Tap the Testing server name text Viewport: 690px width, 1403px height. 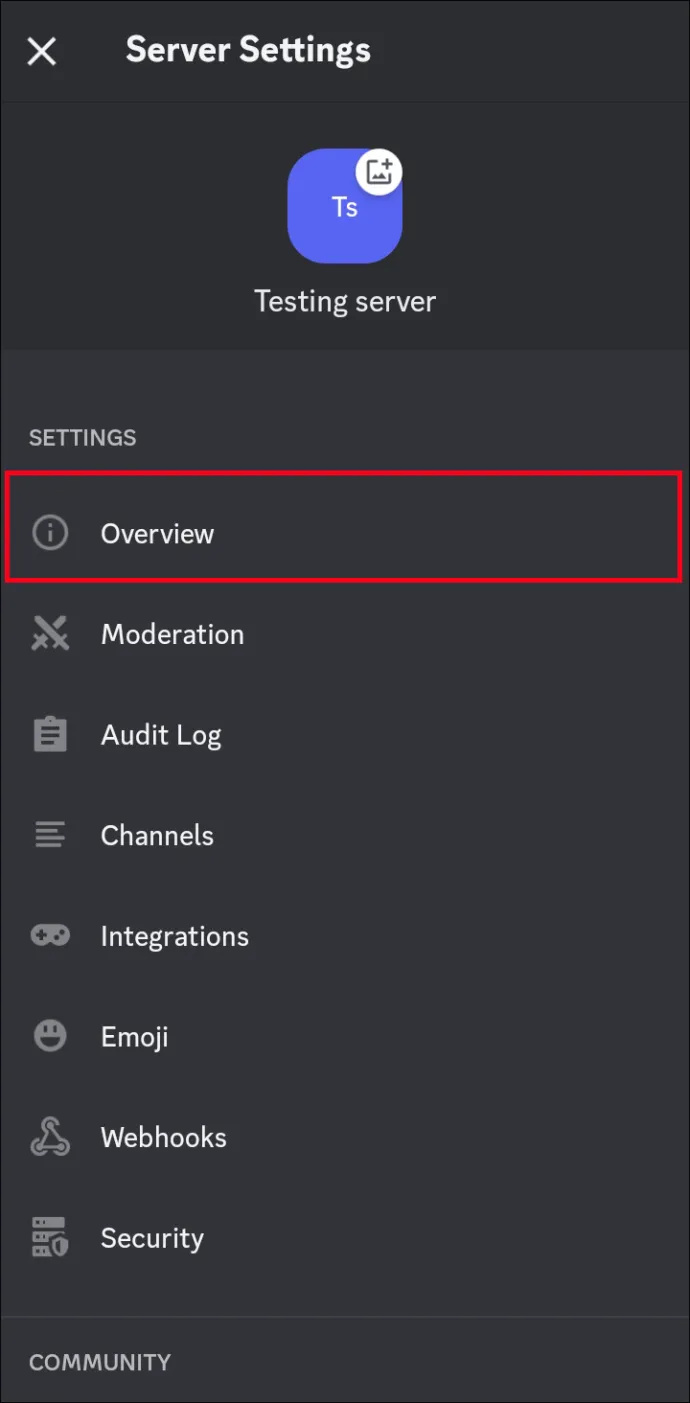345,301
